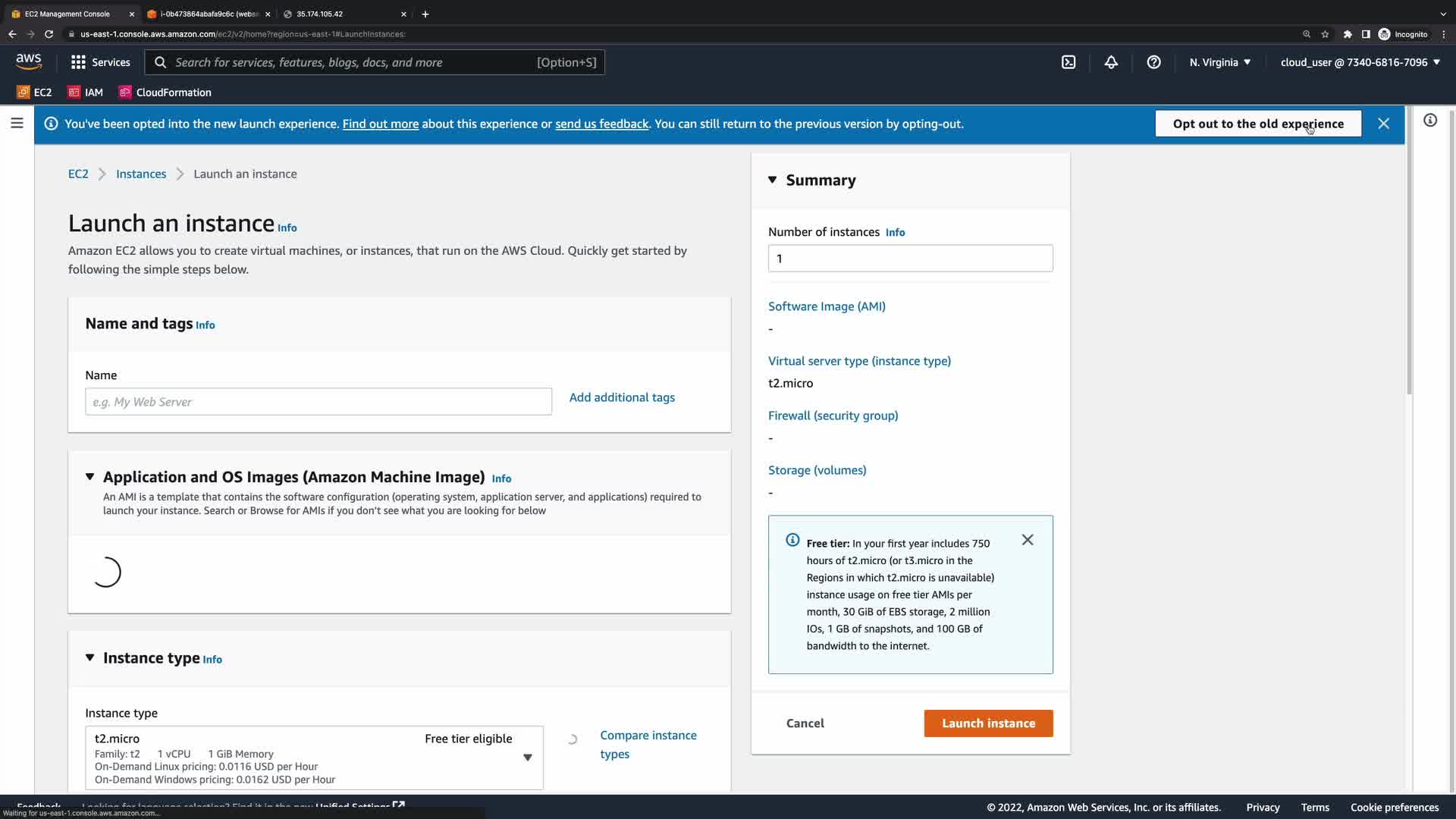Click the instance Name input field
The width and height of the screenshot is (1456, 819).
(318, 402)
